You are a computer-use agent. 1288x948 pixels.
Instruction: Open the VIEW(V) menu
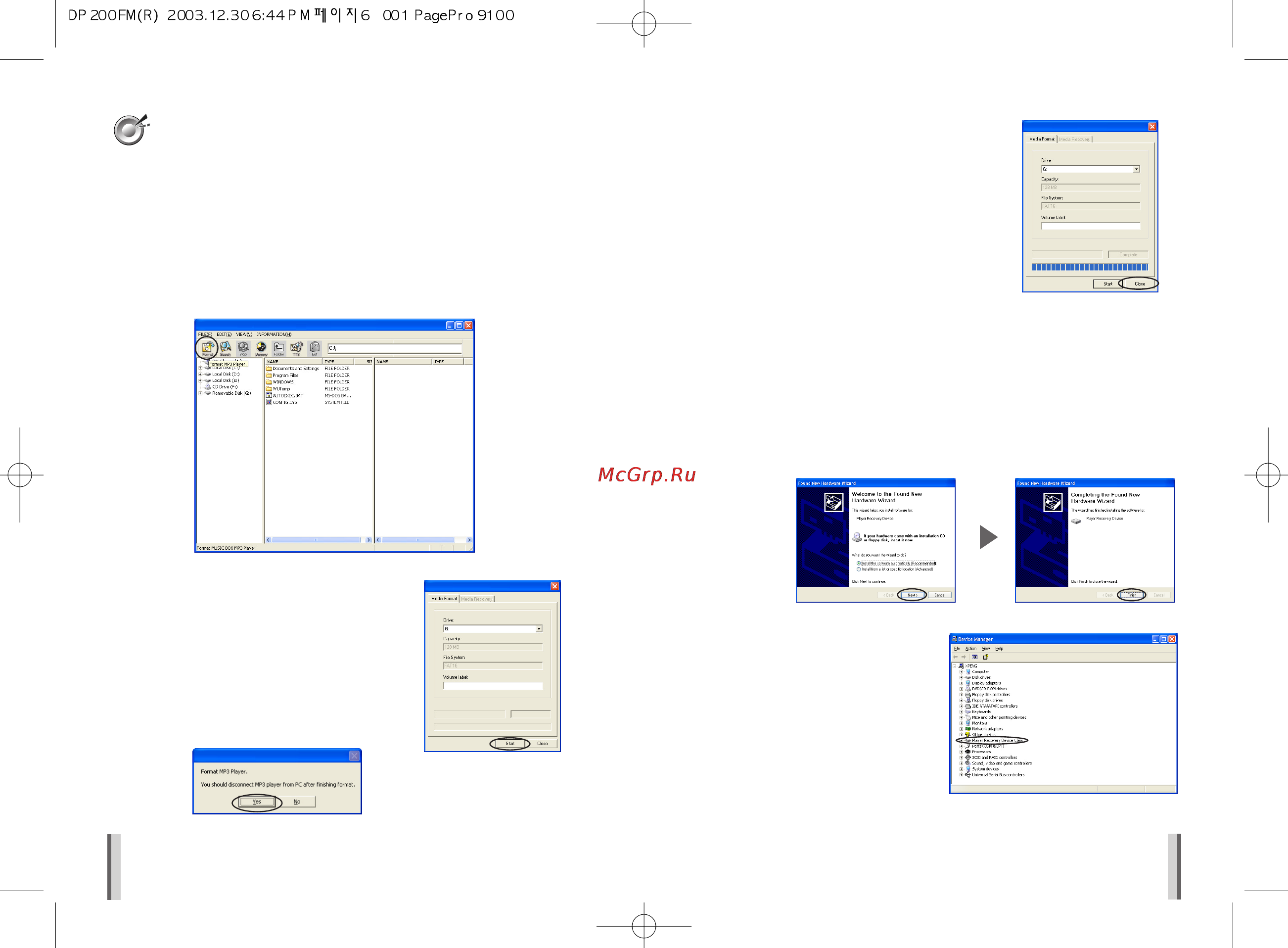tap(244, 334)
